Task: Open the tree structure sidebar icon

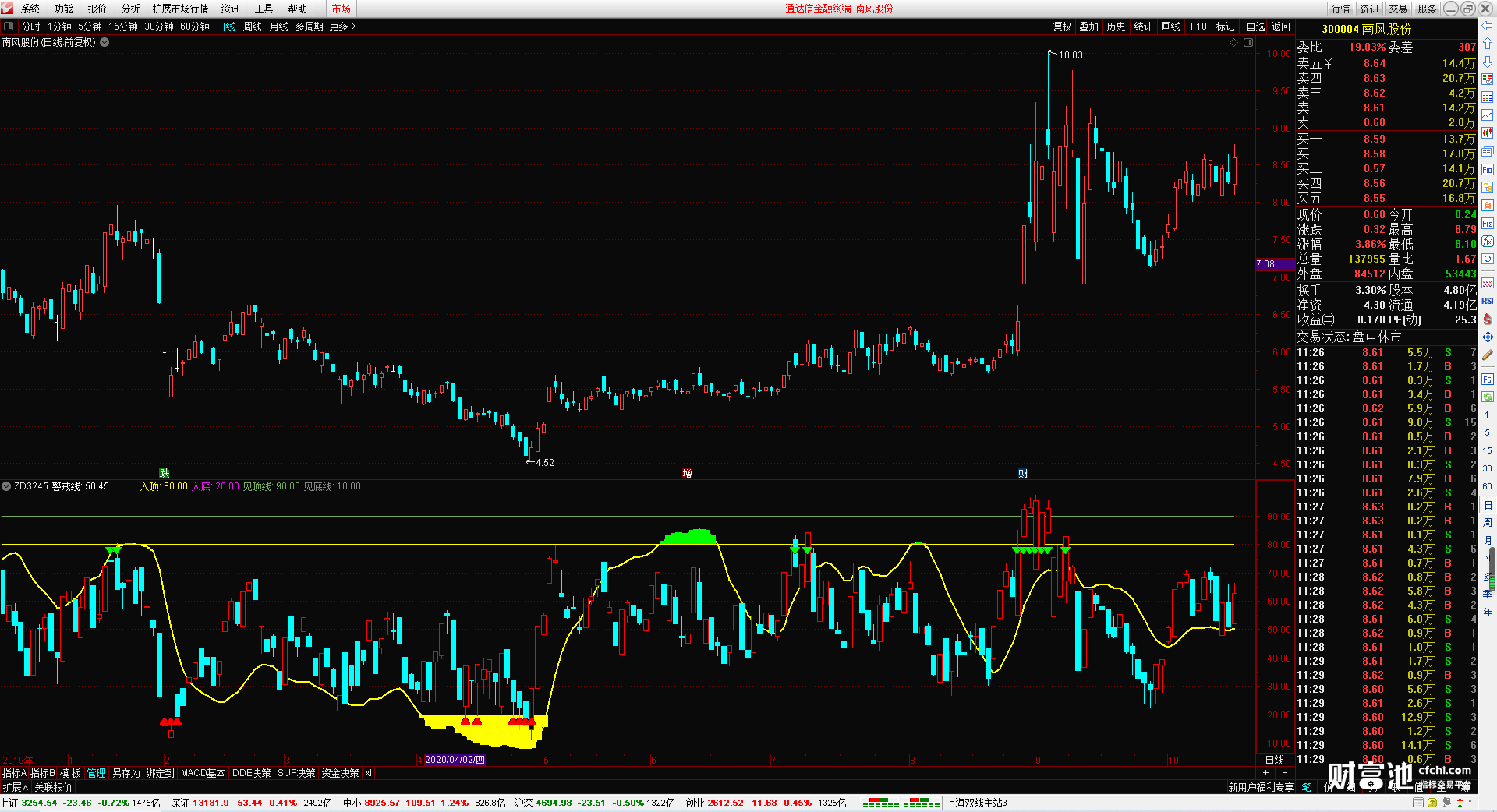Action: [x=1488, y=188]
